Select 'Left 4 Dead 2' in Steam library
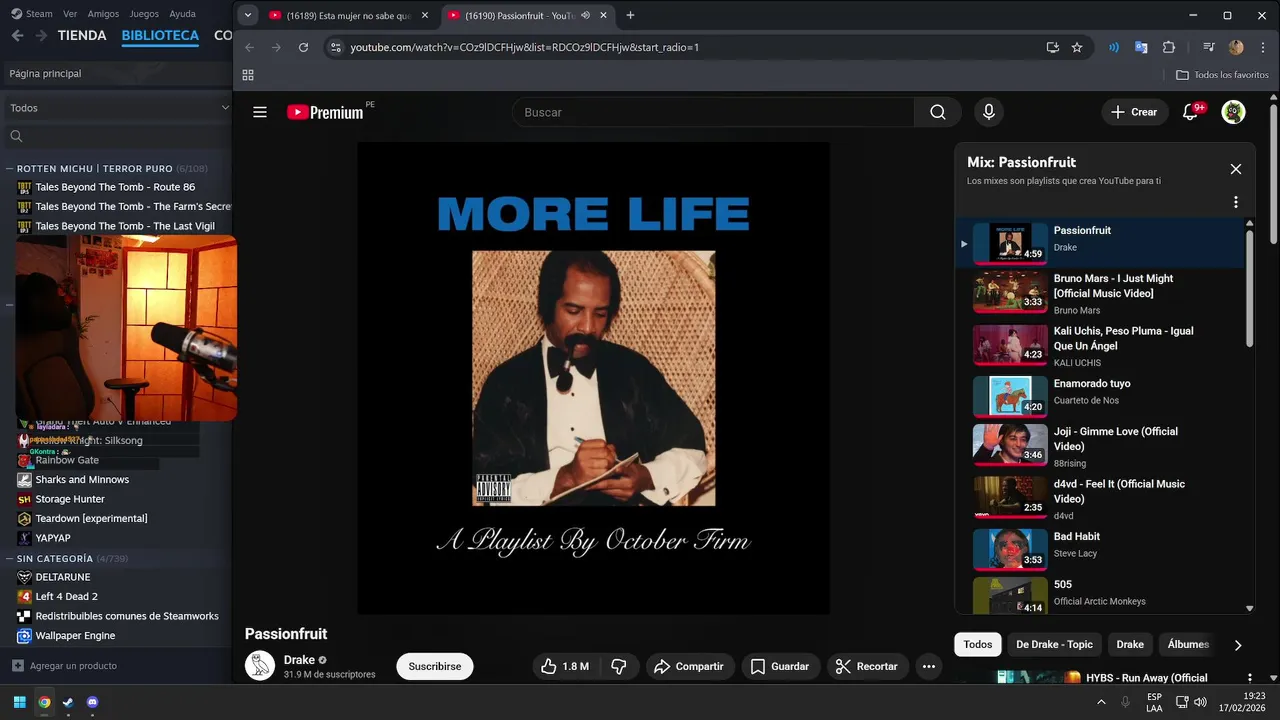This screenshot has height=720, width=1280. tap(66, 597)
